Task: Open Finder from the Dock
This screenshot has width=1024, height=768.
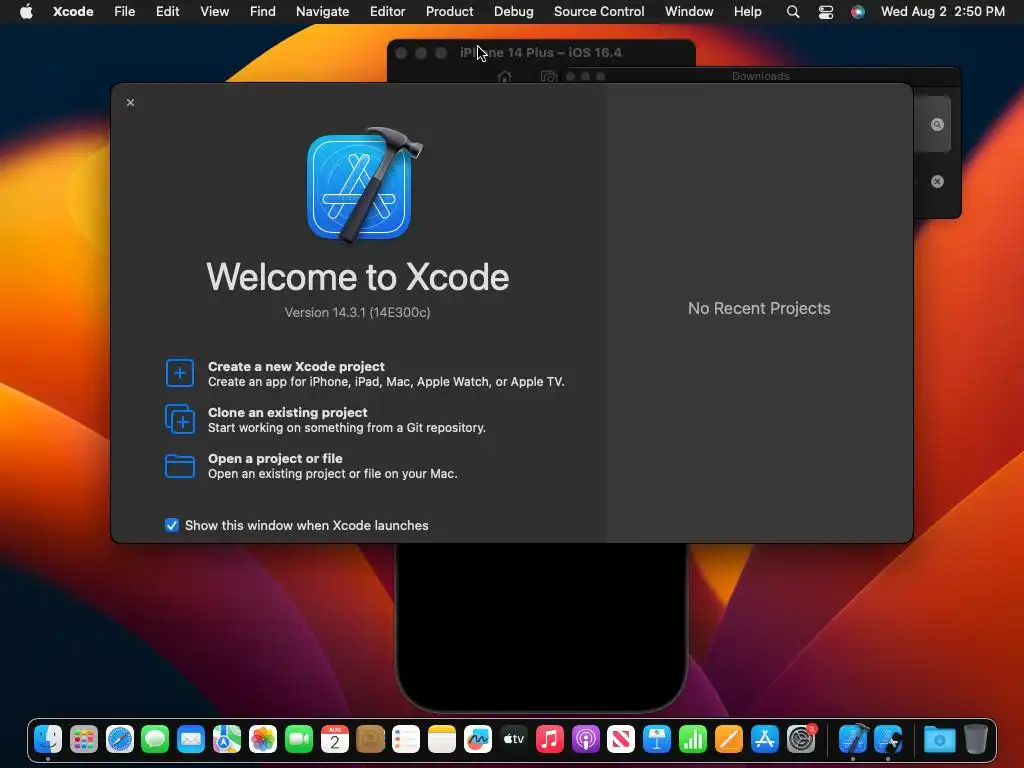Action: (48, 739)
